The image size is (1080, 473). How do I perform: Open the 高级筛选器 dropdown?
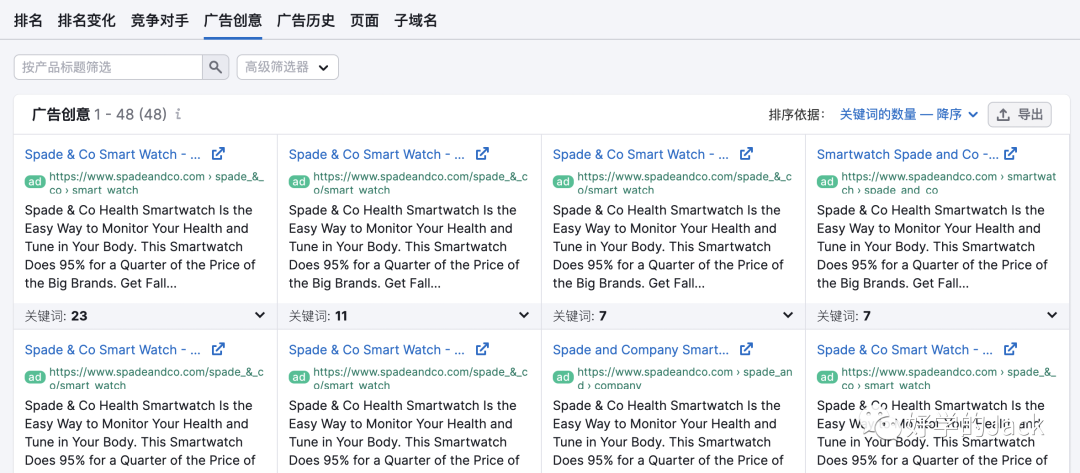pyautogui.click(x=288, y=67)
